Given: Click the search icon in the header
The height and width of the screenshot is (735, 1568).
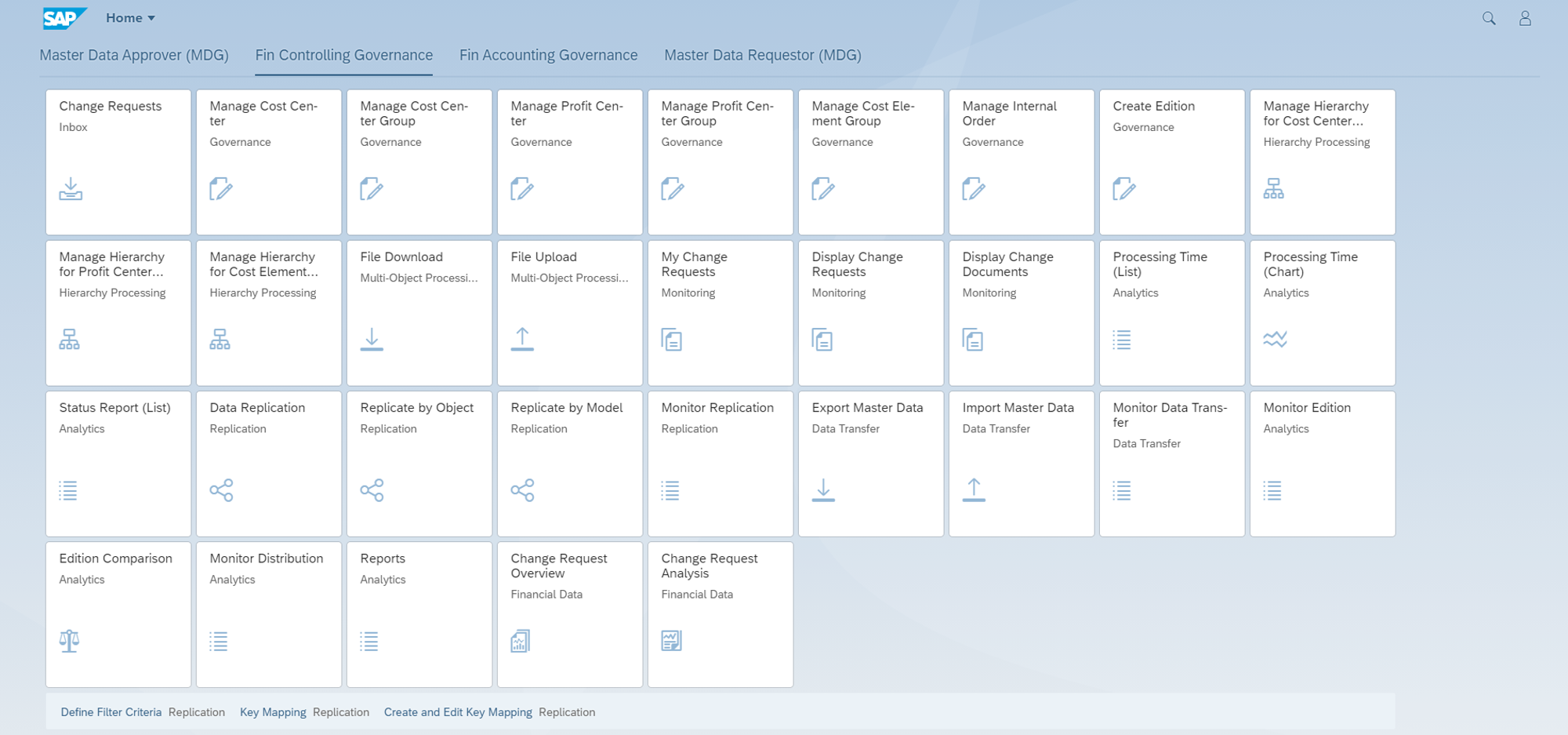Looking at the screenshot, I should coord(1487,17).
